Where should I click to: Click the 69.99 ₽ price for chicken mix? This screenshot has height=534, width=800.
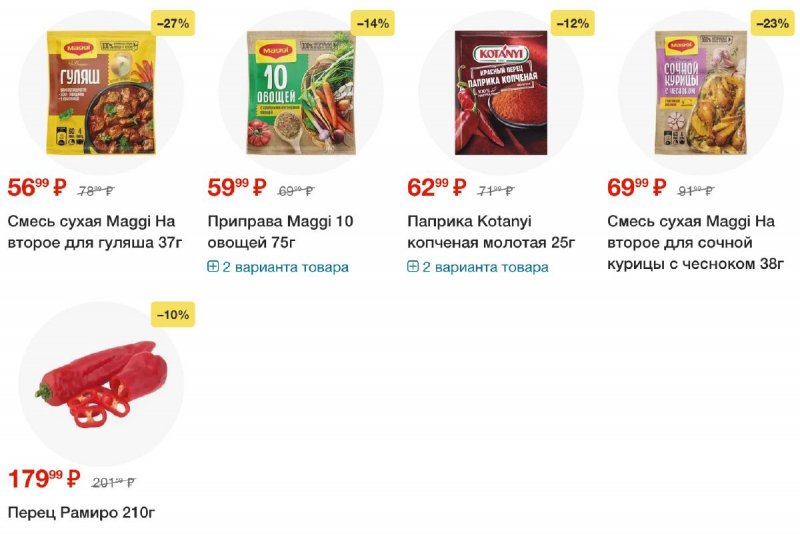pyautogui.click(x=637, y=187)
